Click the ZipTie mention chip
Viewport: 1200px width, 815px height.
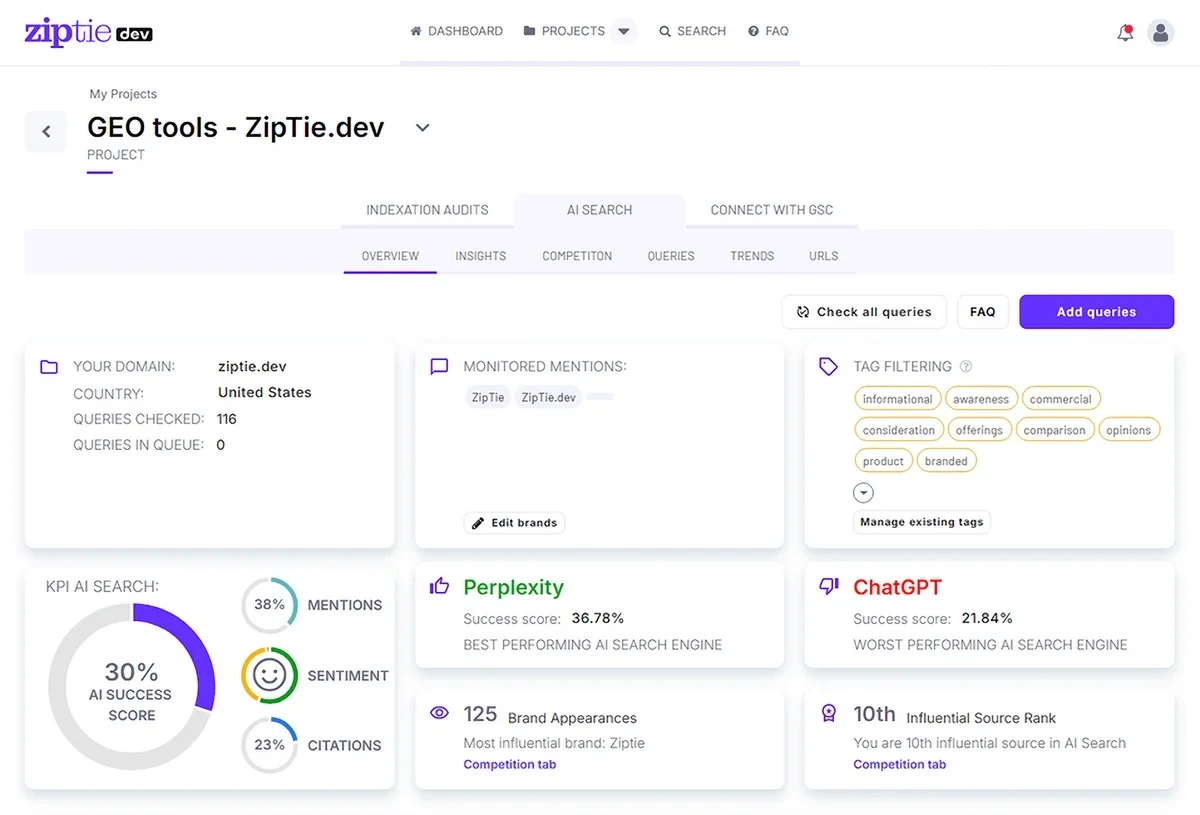point(488,397)
